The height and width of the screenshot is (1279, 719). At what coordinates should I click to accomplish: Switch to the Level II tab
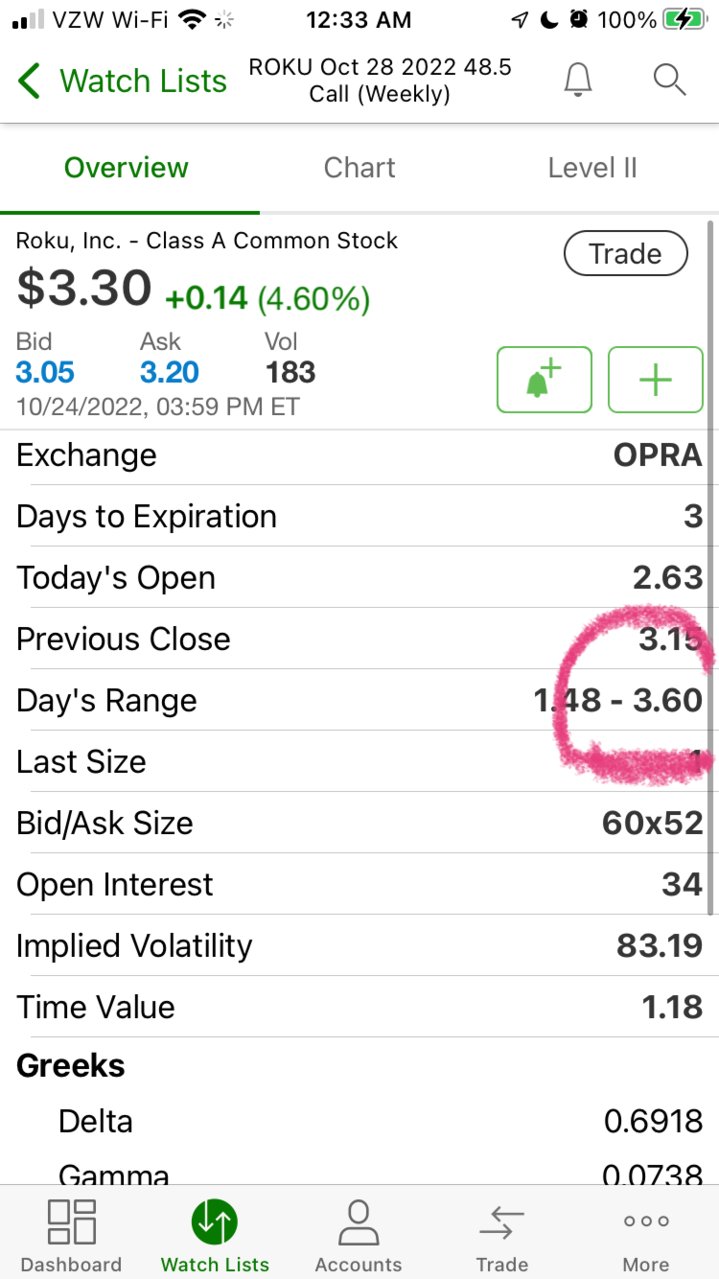[x=592, y=168]
